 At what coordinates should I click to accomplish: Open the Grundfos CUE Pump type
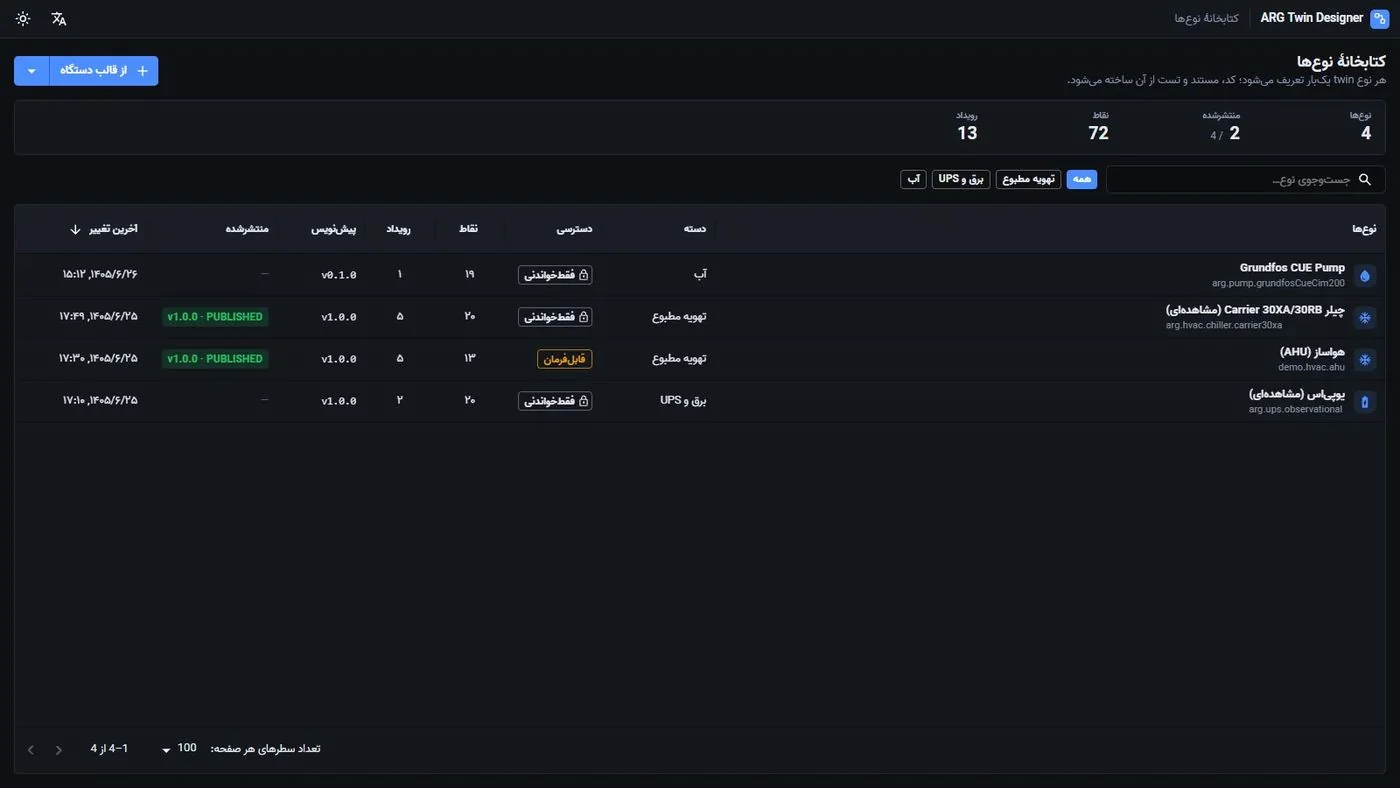1292,268
